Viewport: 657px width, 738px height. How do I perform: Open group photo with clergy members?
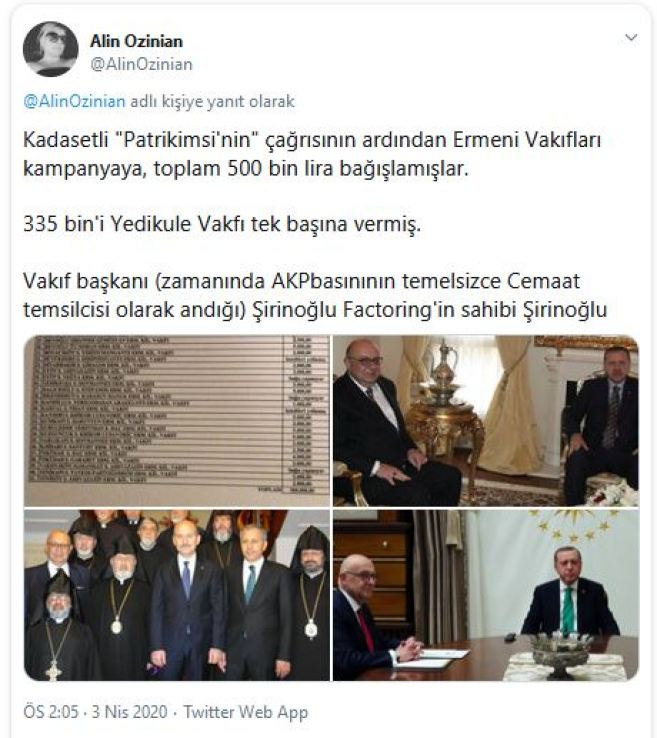tap(177, 595)
